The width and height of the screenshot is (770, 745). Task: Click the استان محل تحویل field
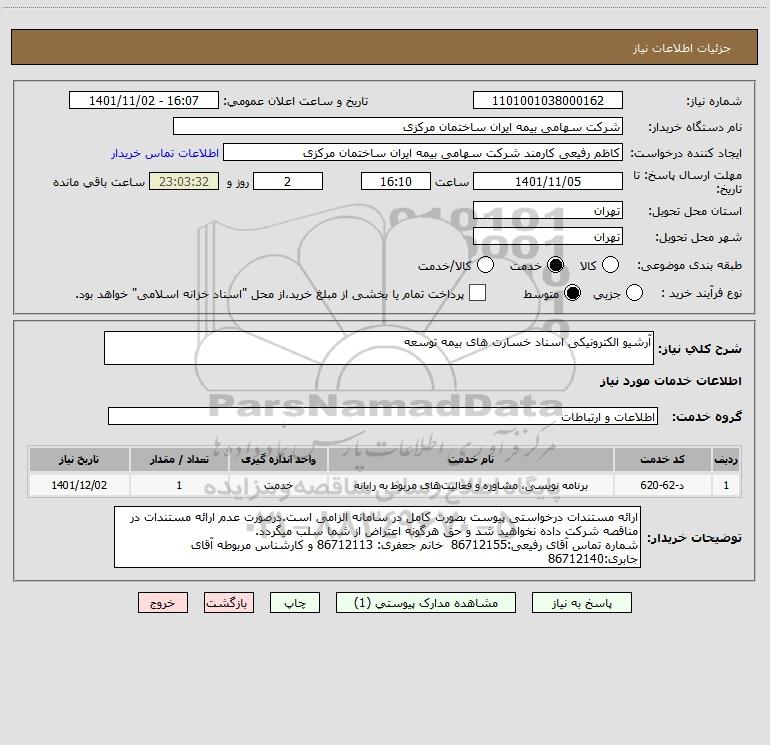tap(548, 211)
